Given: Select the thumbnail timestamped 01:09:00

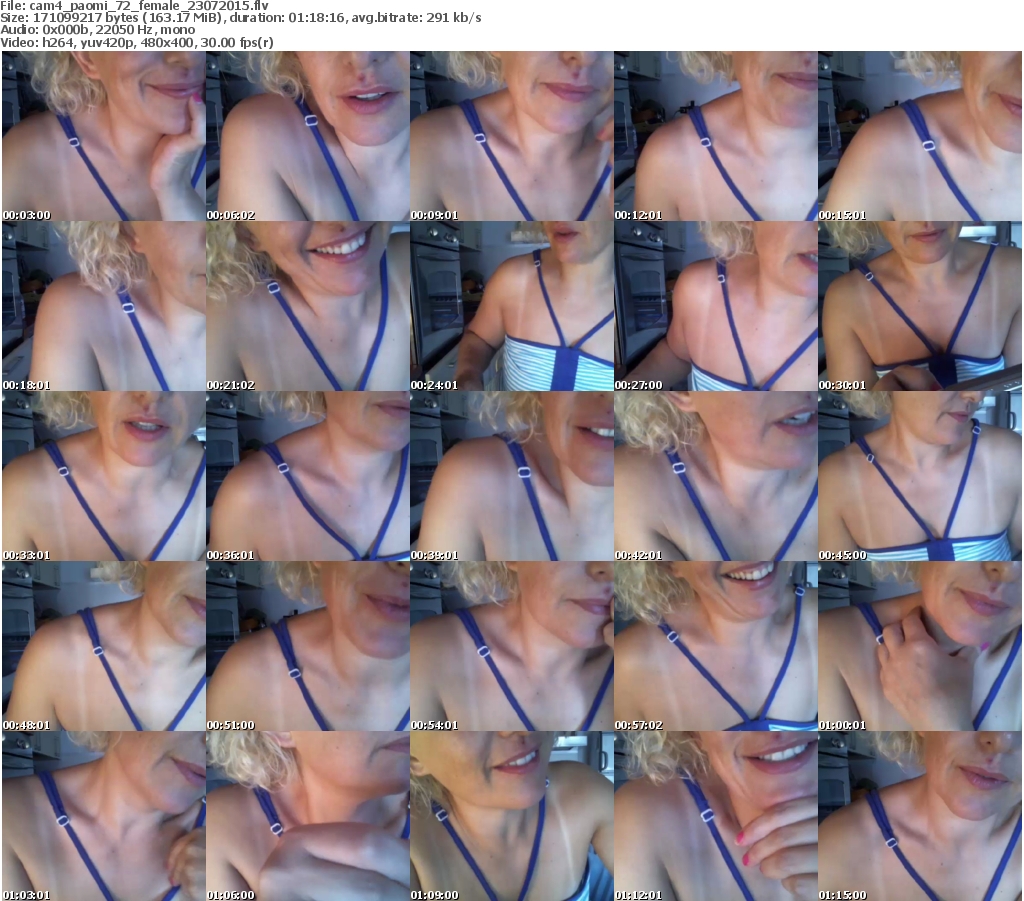Looking at the screenshot, I should [512, 816].
